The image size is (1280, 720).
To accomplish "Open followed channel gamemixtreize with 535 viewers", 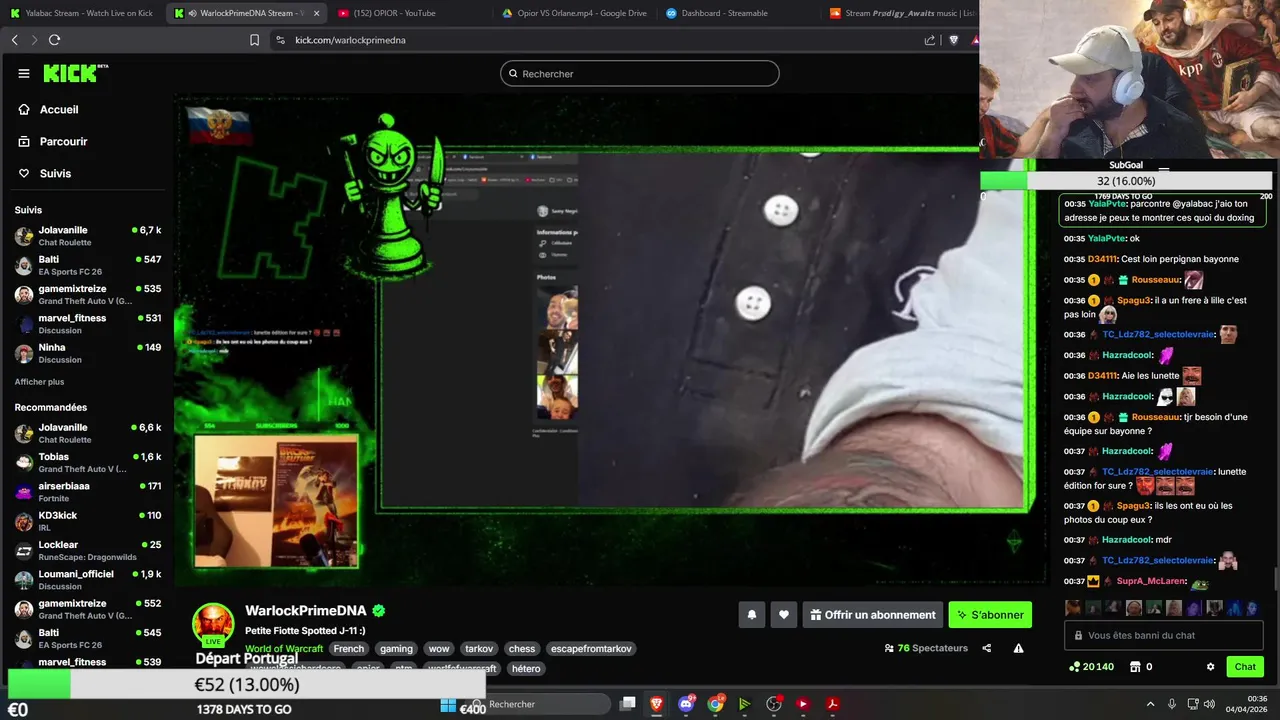I will [x=88, y=295].
